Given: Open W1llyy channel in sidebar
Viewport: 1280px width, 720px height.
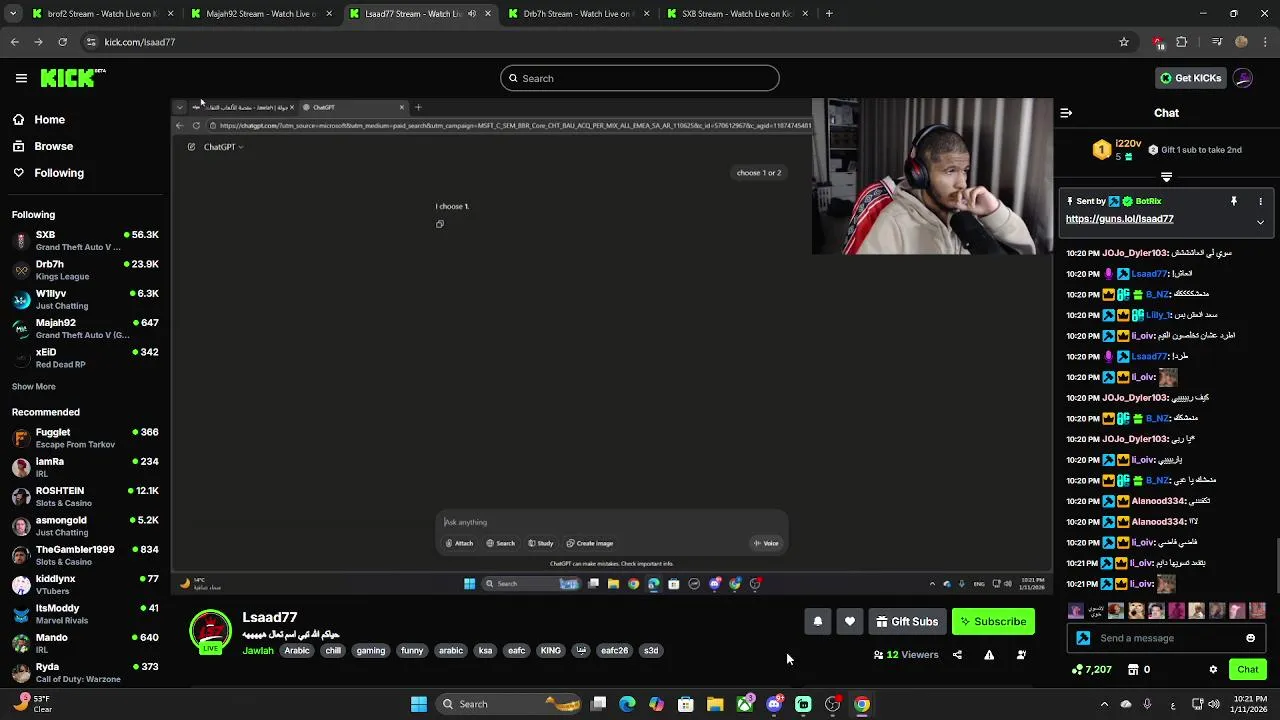Looking at the screenshot, I should 85,299.
